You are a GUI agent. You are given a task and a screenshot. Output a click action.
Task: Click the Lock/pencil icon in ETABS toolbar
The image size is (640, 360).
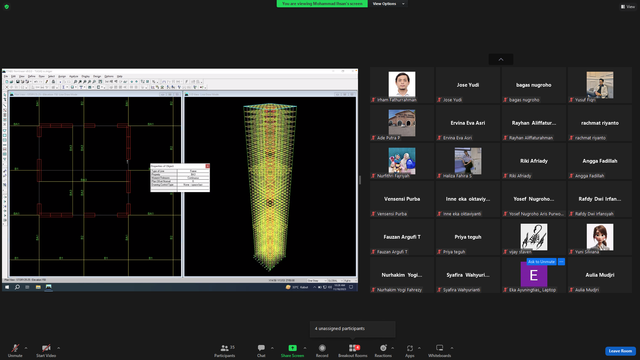point(47,82)
